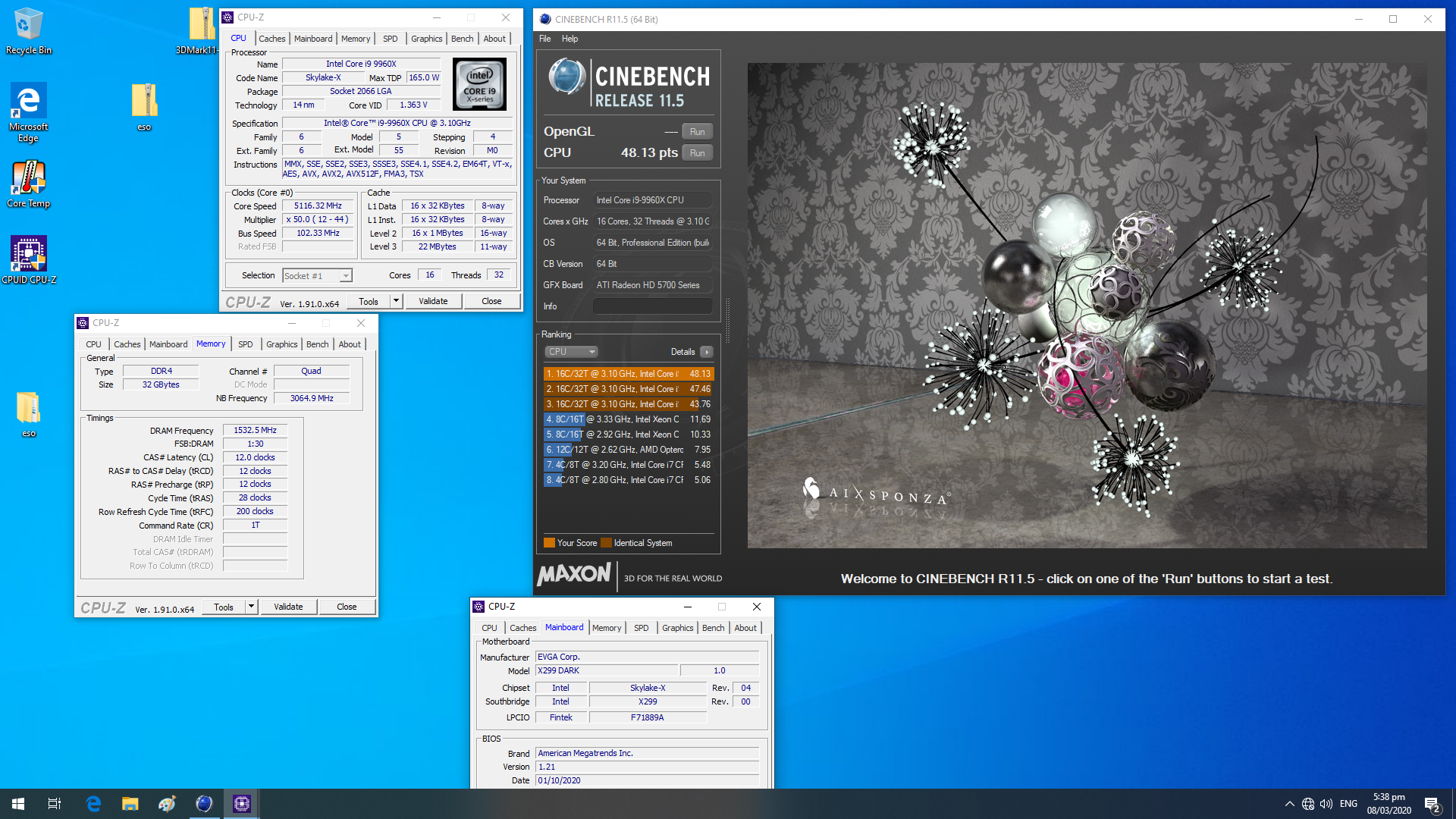Click the Your Score orange legend swatch

549,543
